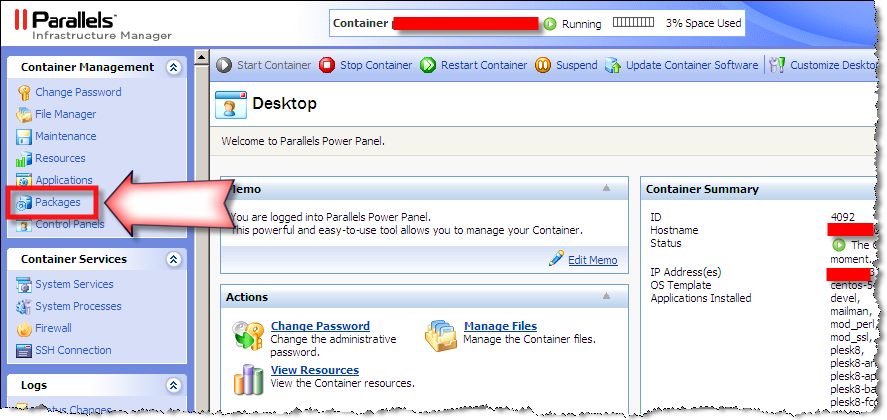Click Suspend toolbar label
This screenshot has width=887, height=420.
[x=576, y=65]
